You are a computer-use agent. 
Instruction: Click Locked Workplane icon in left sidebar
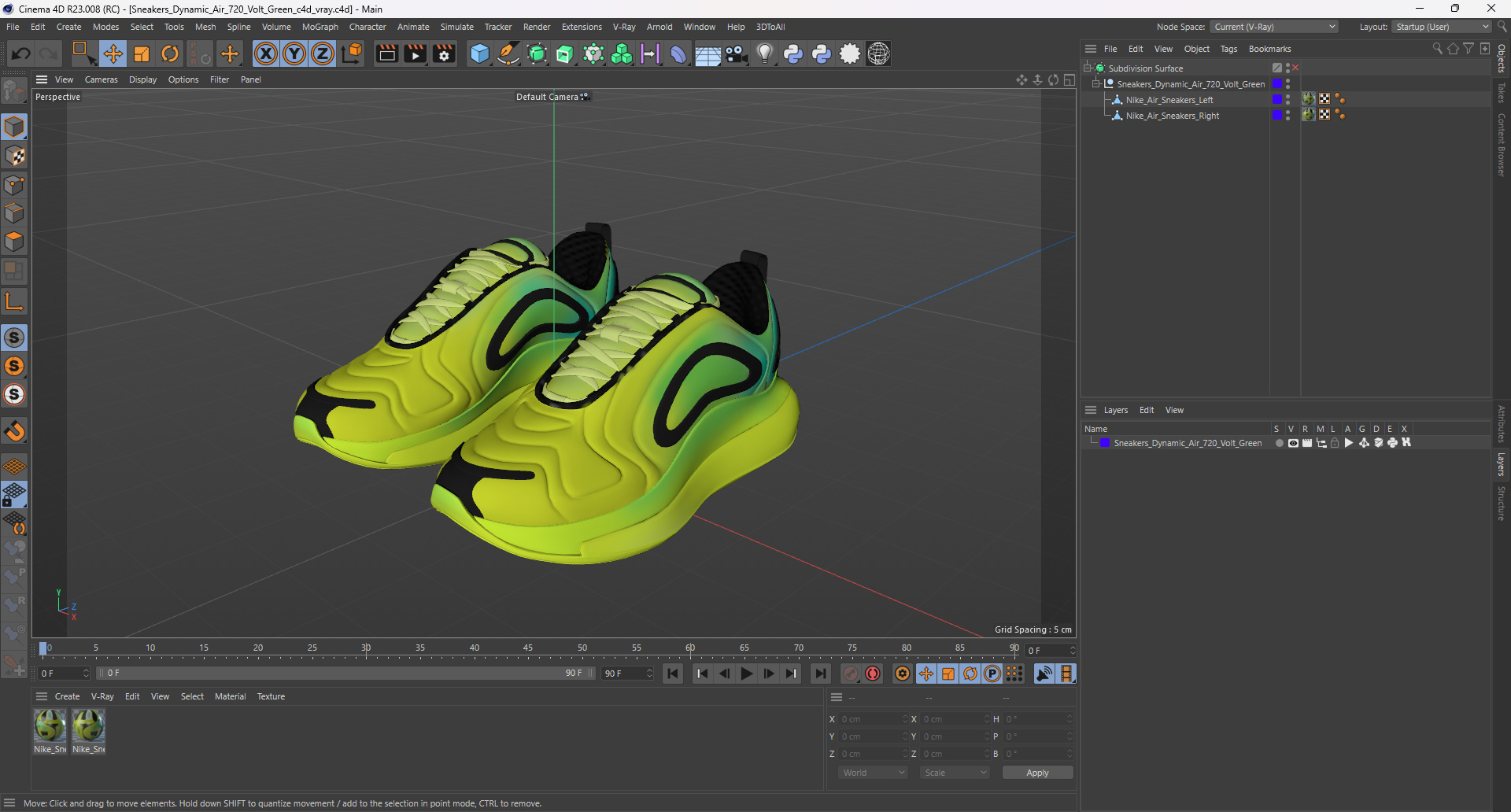click(14, 495)
